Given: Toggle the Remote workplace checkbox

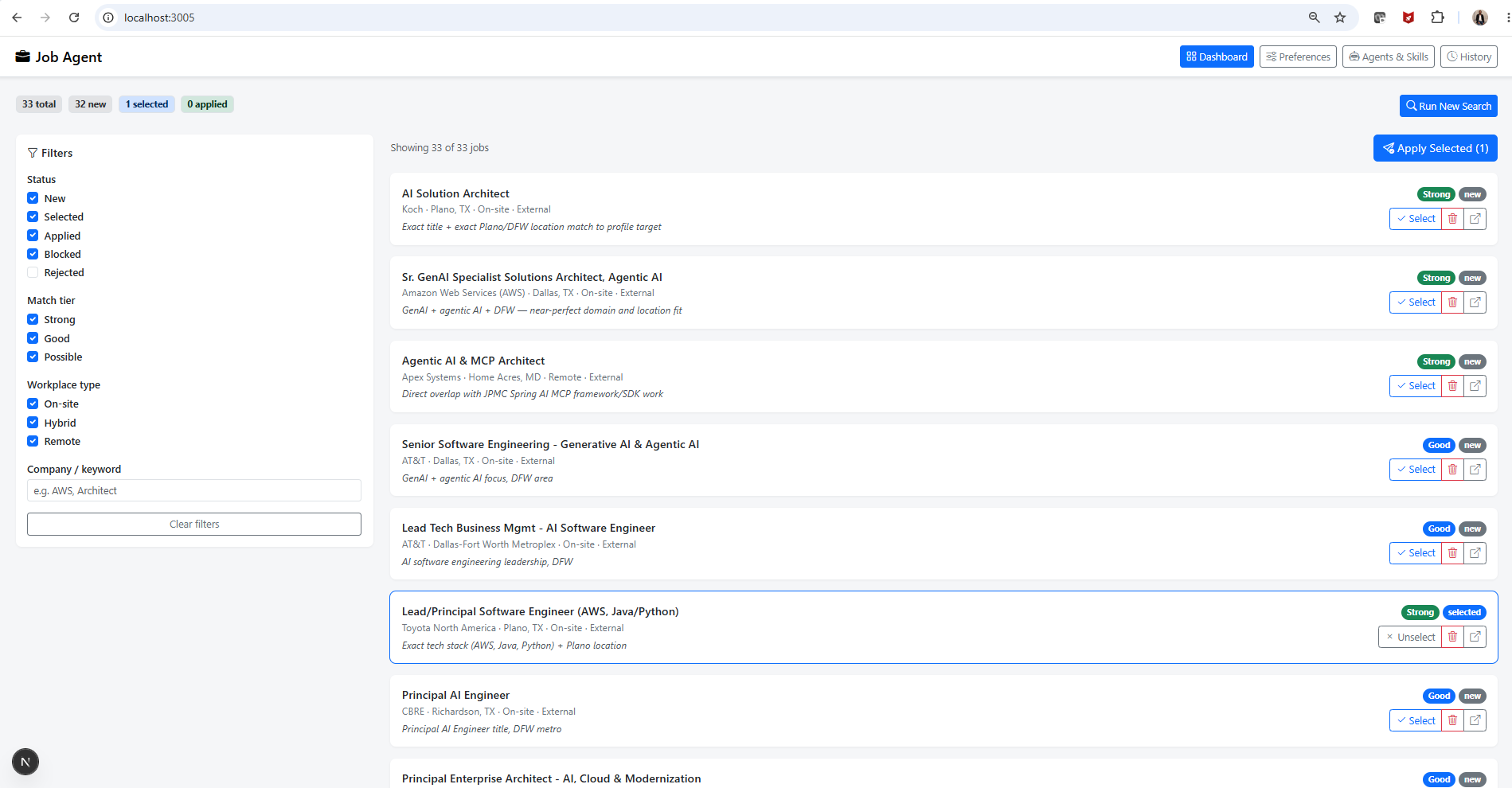Looking at the screenshot, I should click(x=33, y=441).
